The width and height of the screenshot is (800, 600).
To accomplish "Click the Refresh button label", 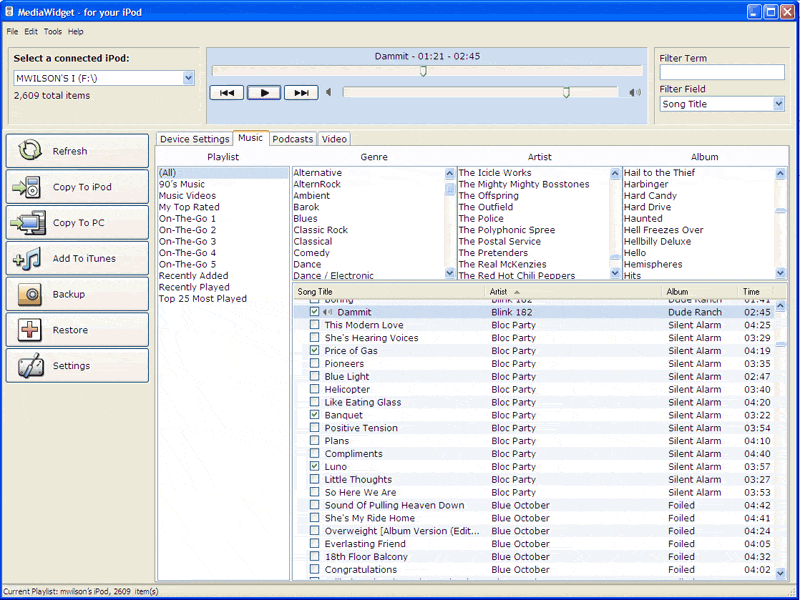I will coord(70,151).
